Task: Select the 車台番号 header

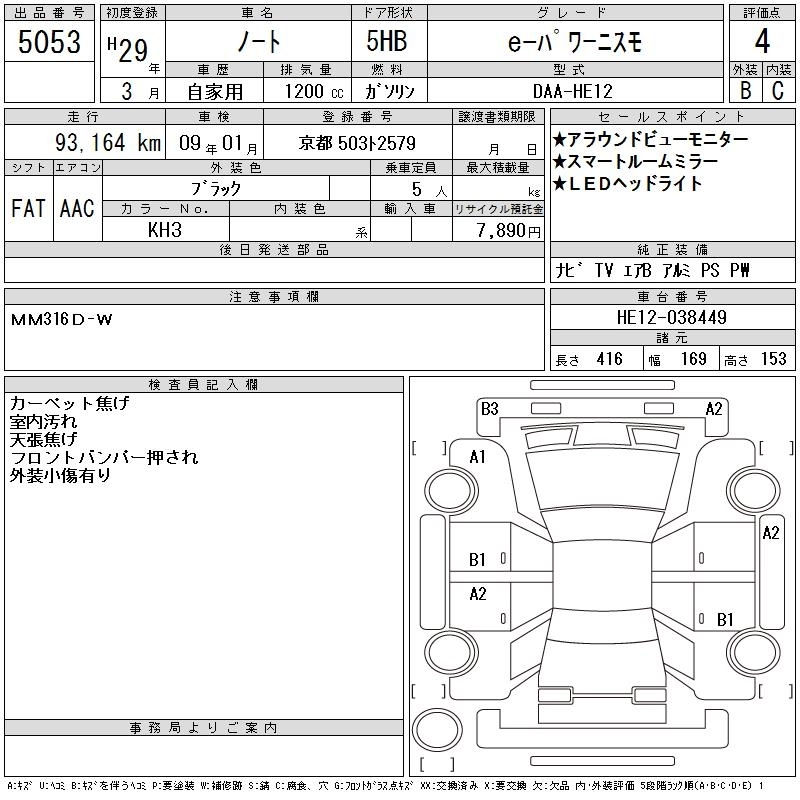Action: pyautogui.click(x=672, y=296)
